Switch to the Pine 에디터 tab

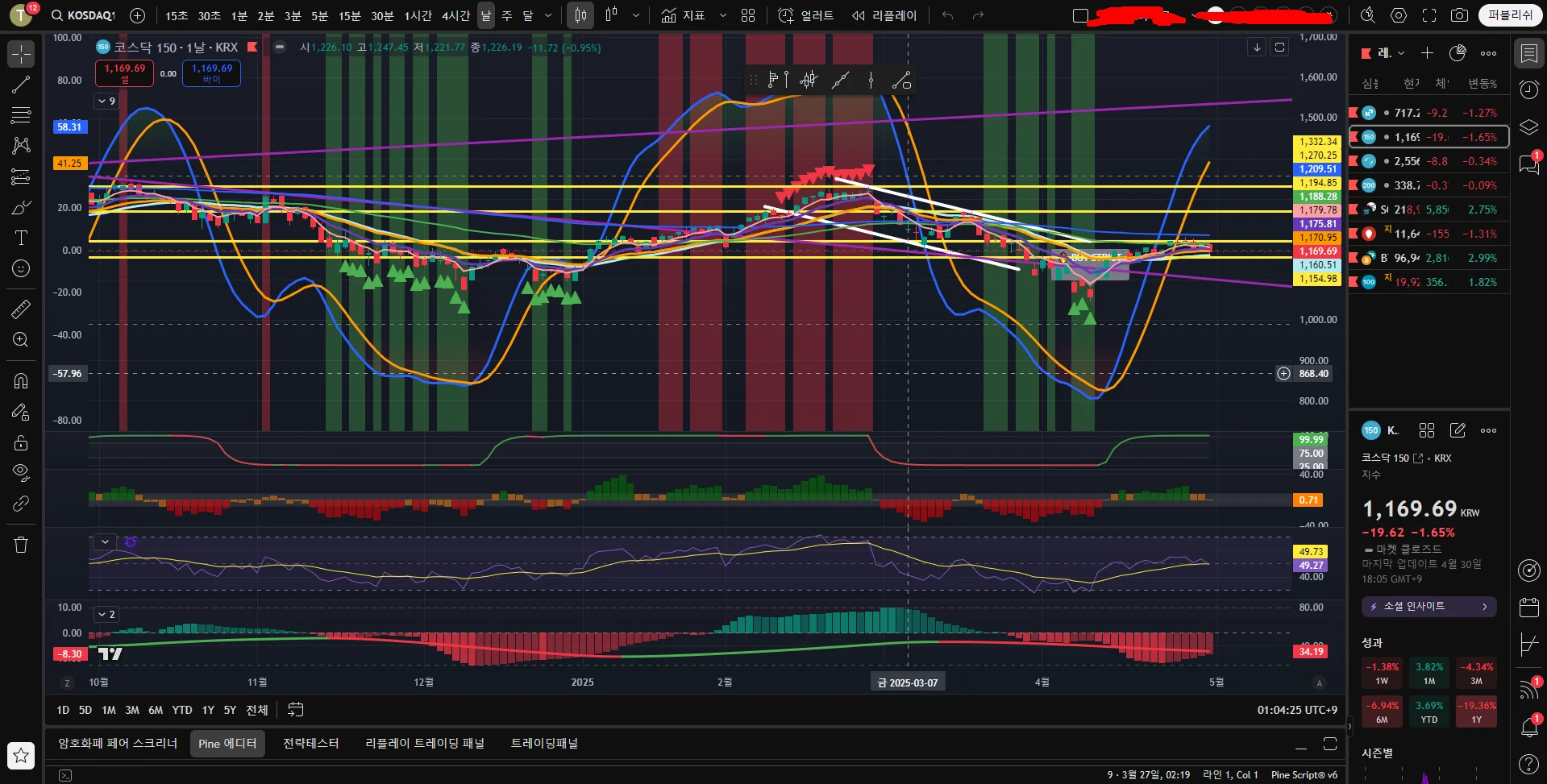click(227, 743)
